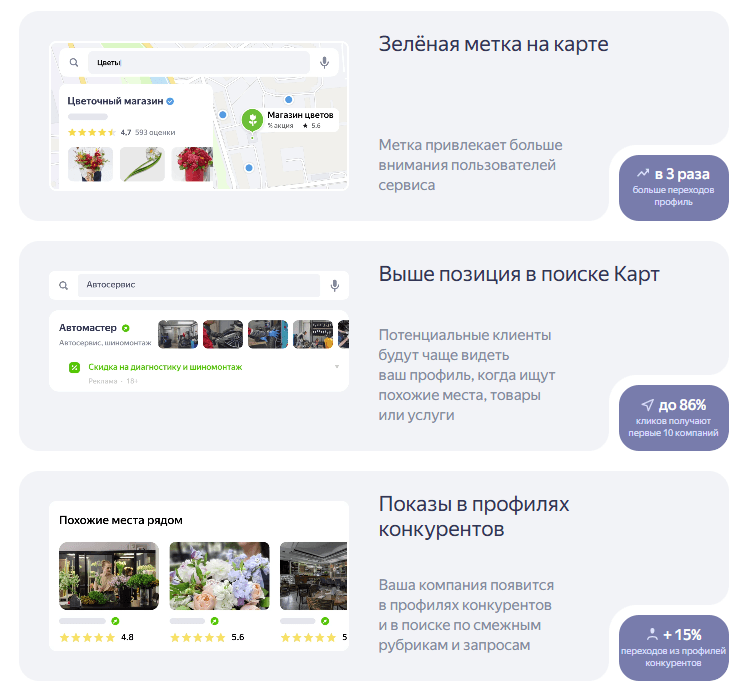Viewport: 747px width, 698px height.
Task: Click the person icon in the +15% badge
Action: pyautogui.click(x=652, y=634)
